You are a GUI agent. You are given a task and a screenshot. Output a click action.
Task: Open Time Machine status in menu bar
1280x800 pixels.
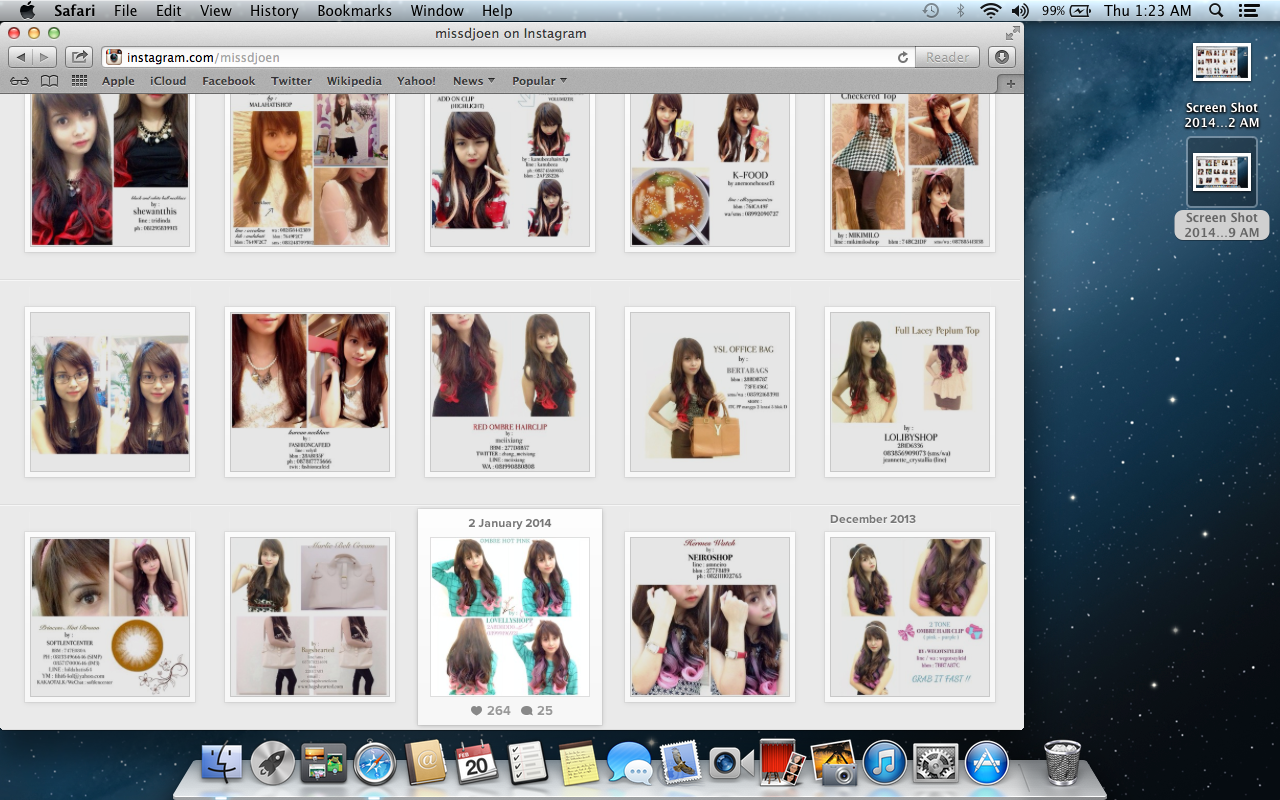(x=930, y=10)
